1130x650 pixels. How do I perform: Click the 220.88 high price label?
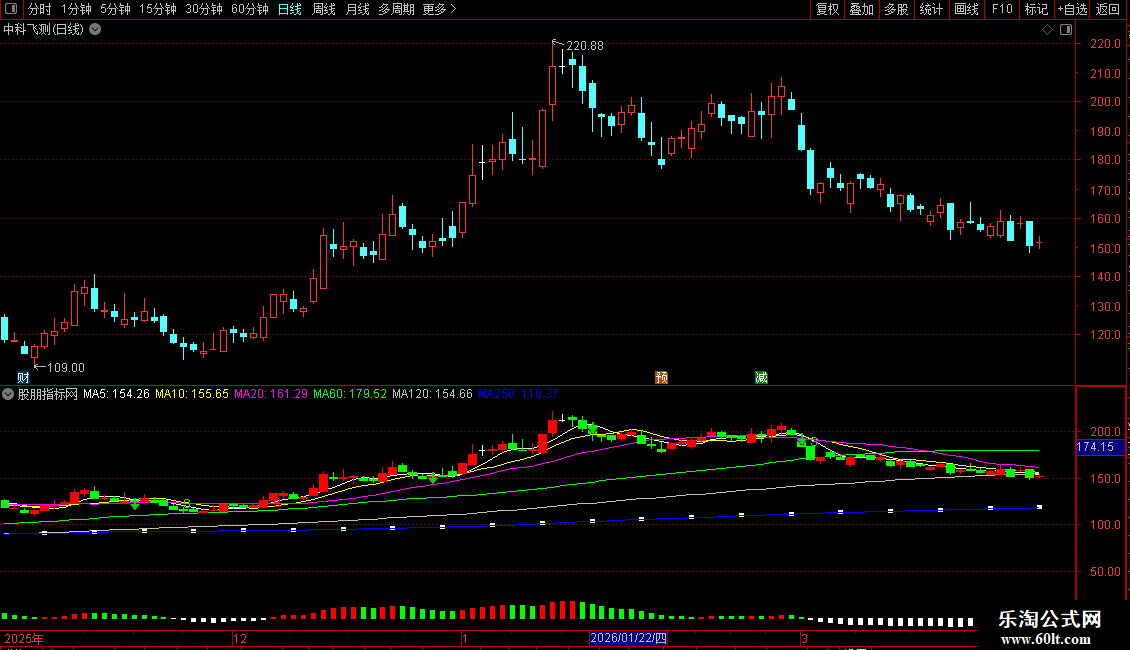(584, 46)
